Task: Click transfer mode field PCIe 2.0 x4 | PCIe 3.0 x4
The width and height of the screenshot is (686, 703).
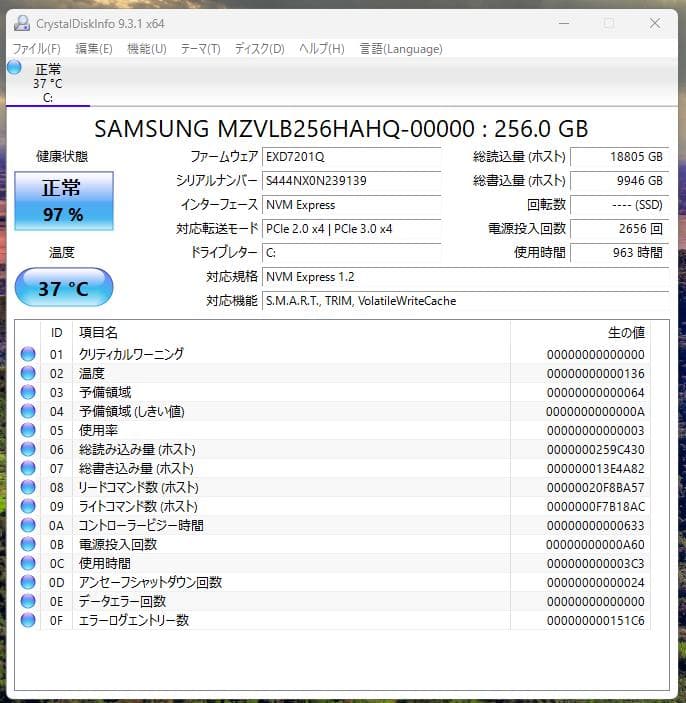Action: coord(352,229)
